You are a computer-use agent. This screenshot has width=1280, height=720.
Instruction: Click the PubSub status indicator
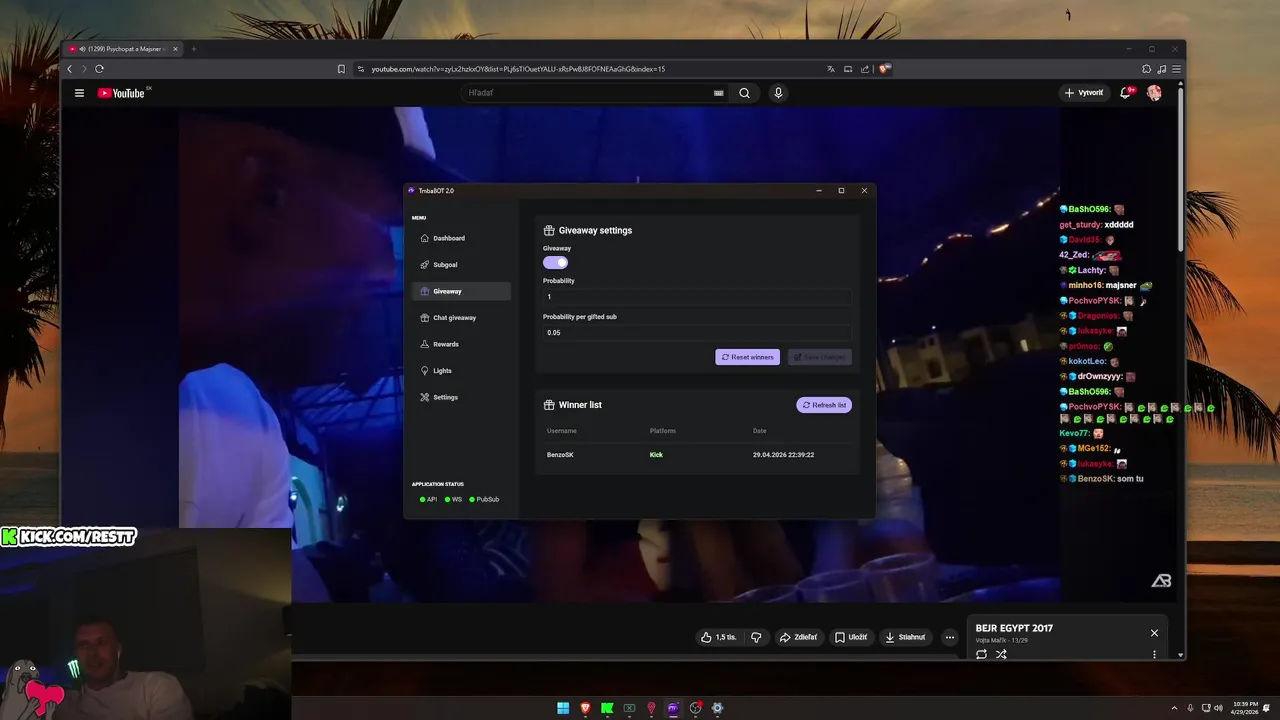point(484,499)
